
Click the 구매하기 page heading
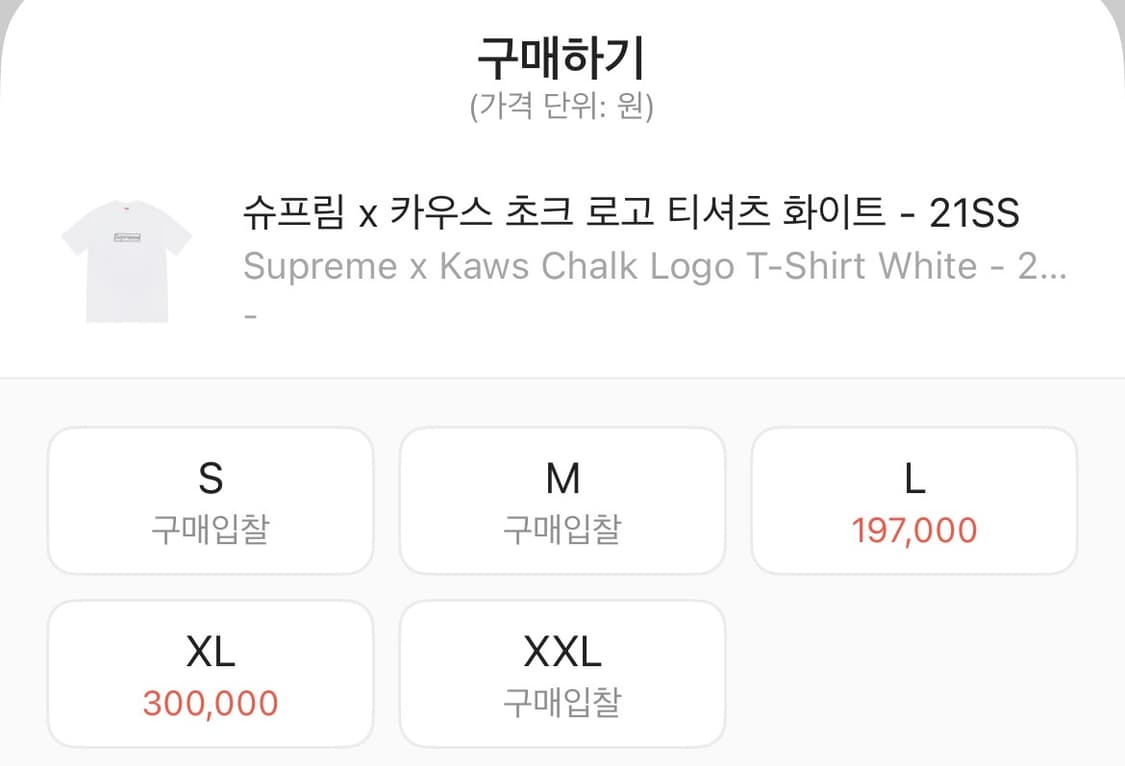562,57
